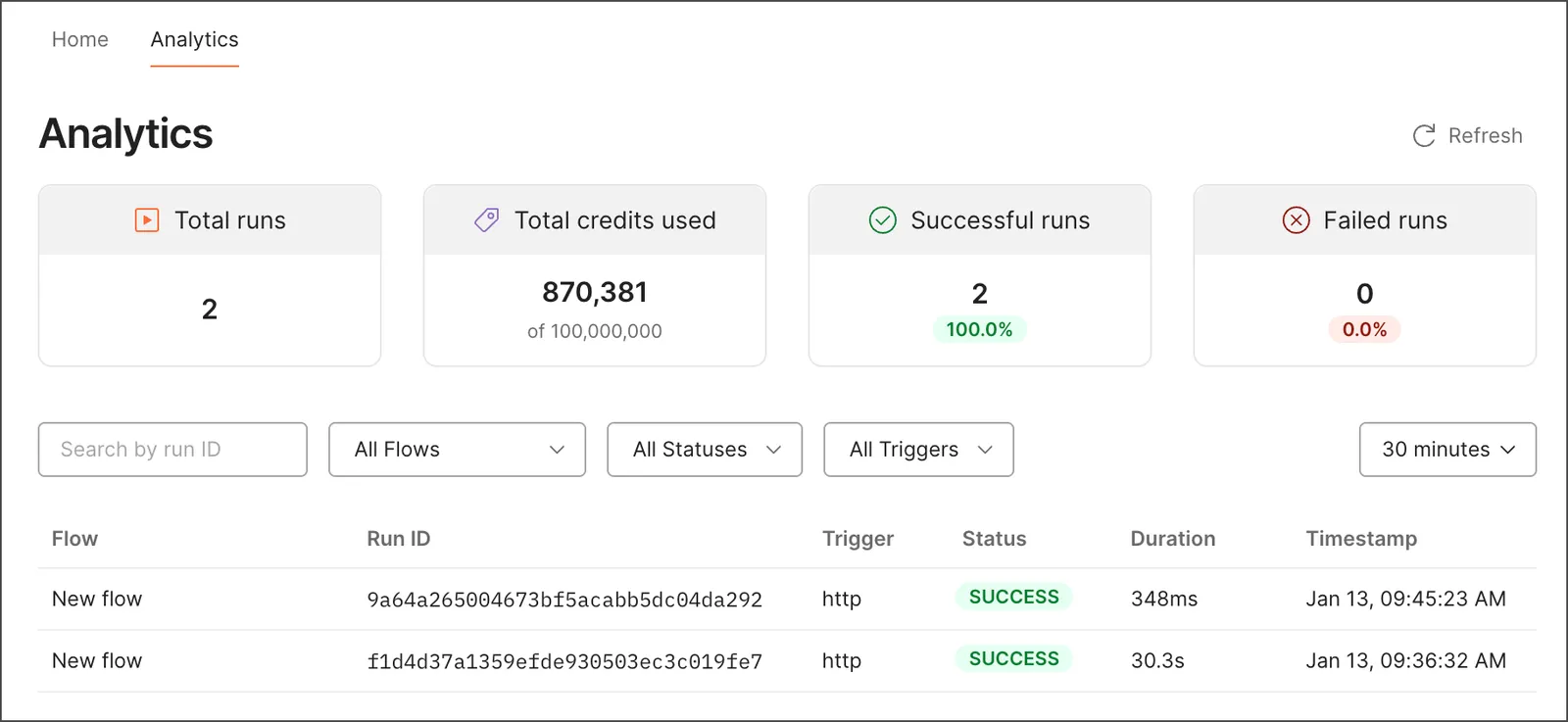Focus the Search by run ID field
Image resolution: width=1568 pixels, height=722 pixels.
(172, 450)
